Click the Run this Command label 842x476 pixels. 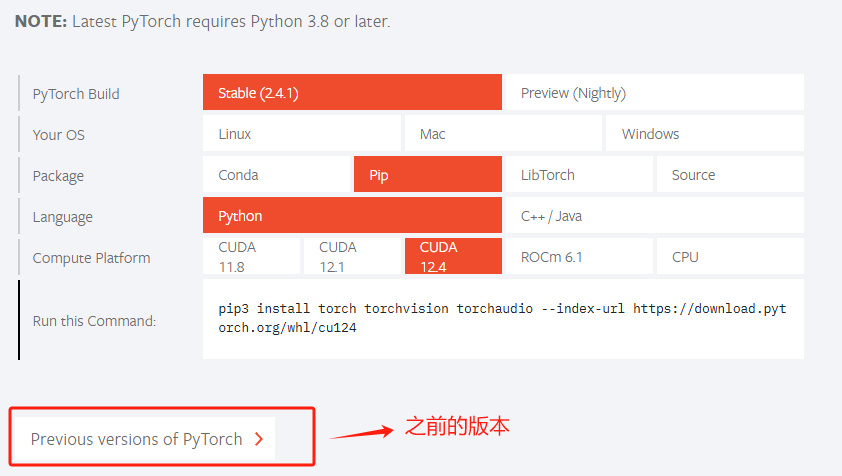[x=94, y=321]
